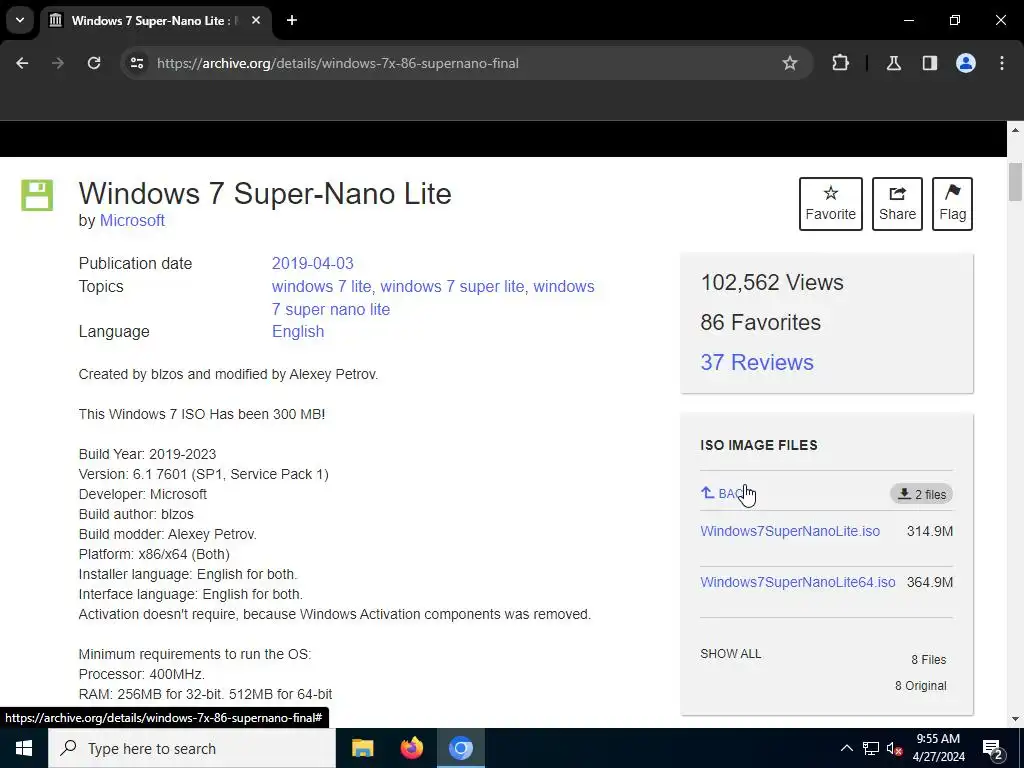The height and width of the screenshot is (768, 1024).
Task: Click the page's vertical scrollbar thumb
Action: (x=1015, y=182)
